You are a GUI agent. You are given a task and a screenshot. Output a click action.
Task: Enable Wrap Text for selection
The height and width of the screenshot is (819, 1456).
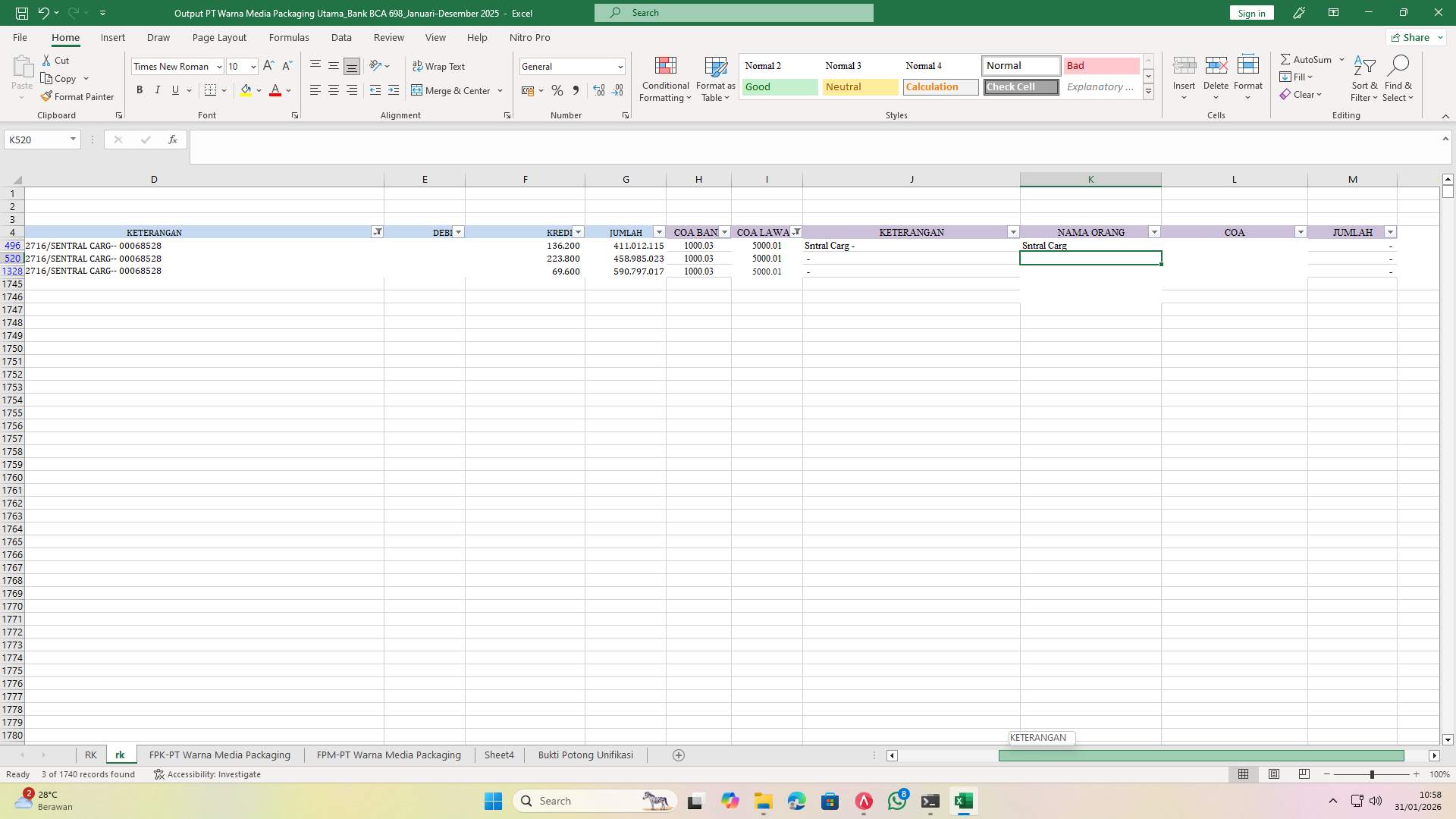tap(440, 66)
